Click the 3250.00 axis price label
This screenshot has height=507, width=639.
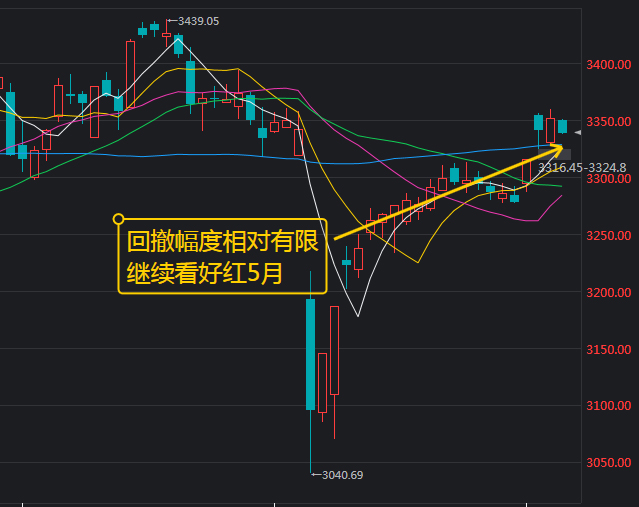[x=608, y=236]
